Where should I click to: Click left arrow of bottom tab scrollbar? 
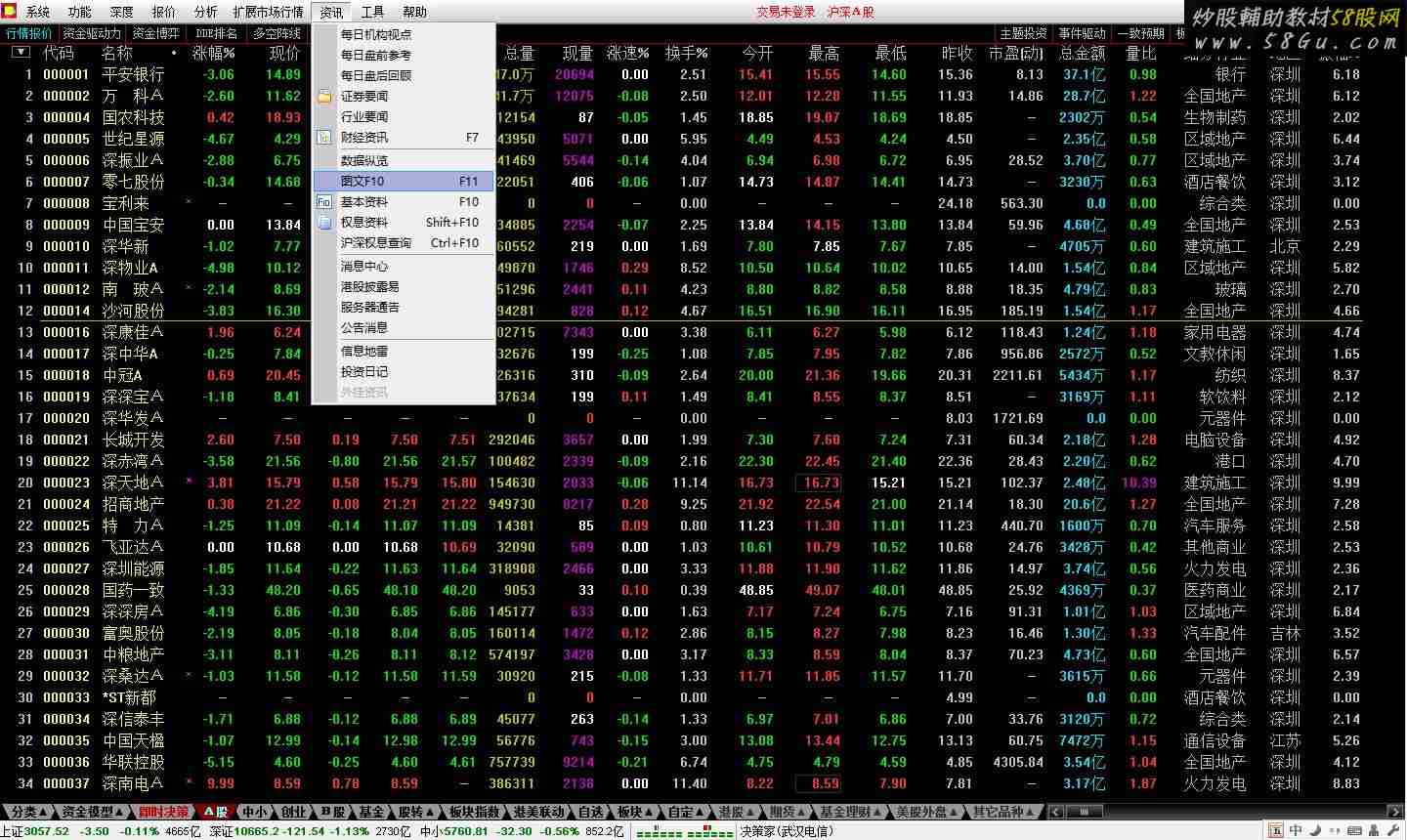pyautogui.click(x=1055, y=811)
